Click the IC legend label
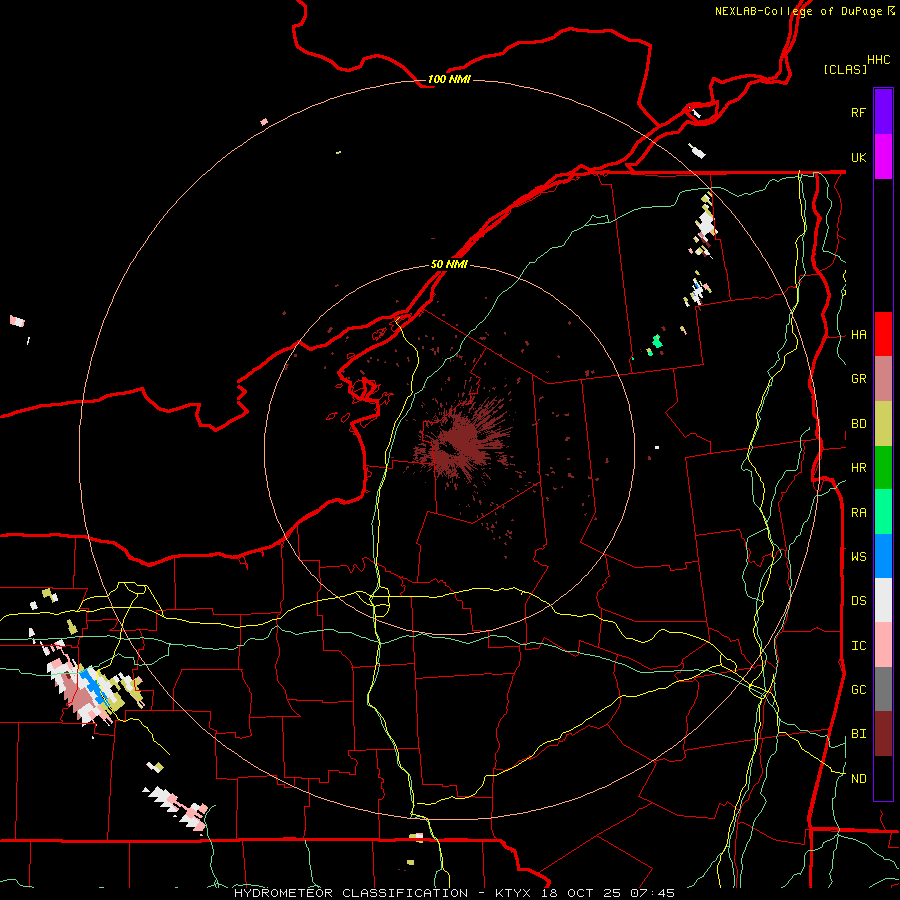The width and height of the screenshot is (900, 900). click(858, 646)
